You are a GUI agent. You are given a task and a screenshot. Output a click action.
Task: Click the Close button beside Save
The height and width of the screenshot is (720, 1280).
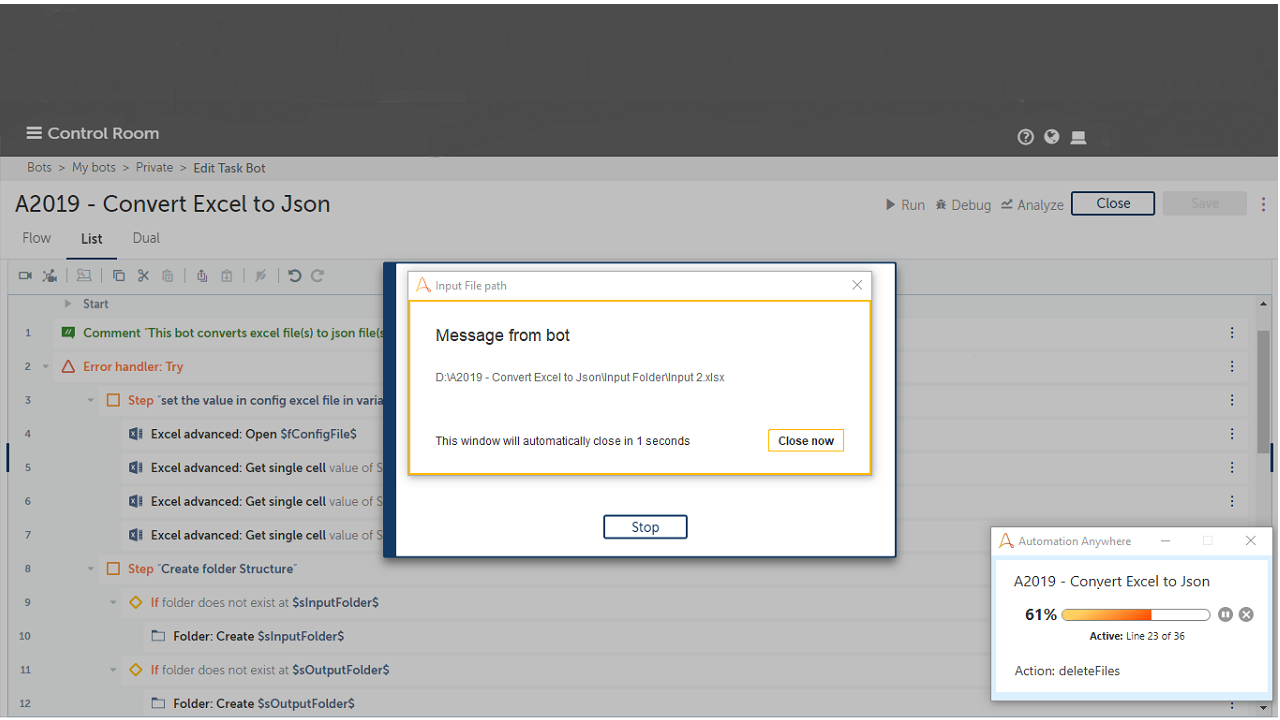click(x=1113, y=203)
